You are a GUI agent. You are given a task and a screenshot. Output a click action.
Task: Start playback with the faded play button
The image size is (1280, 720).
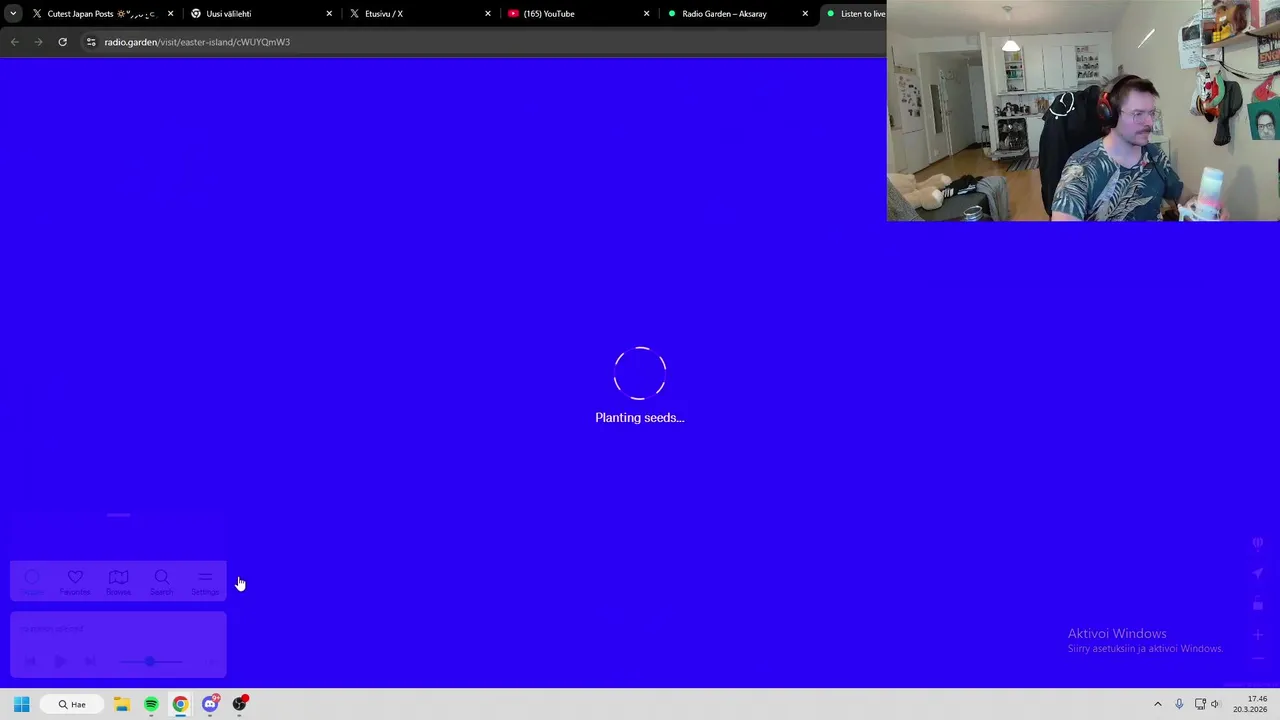point(59,661)
